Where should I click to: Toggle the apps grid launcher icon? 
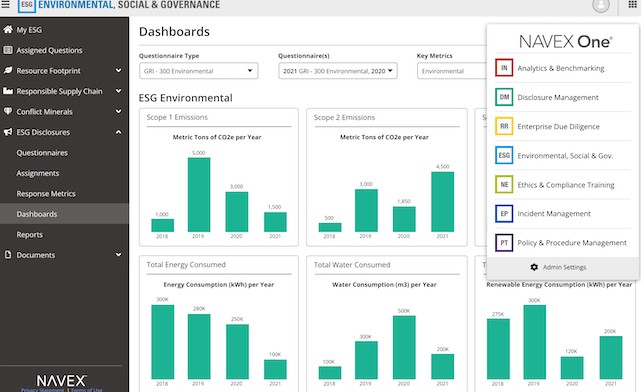coord(632,5)
